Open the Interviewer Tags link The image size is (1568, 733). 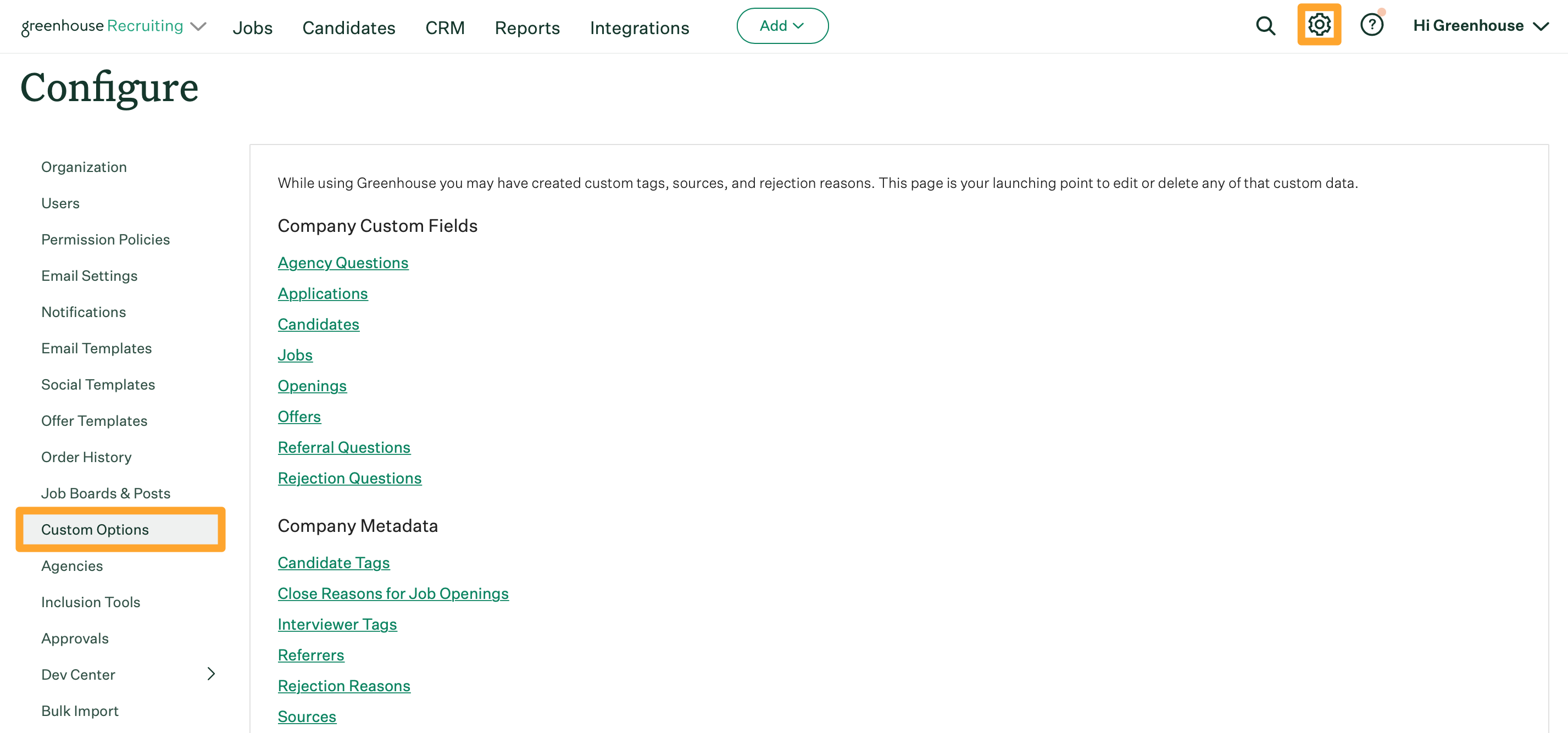click(337, 624)
